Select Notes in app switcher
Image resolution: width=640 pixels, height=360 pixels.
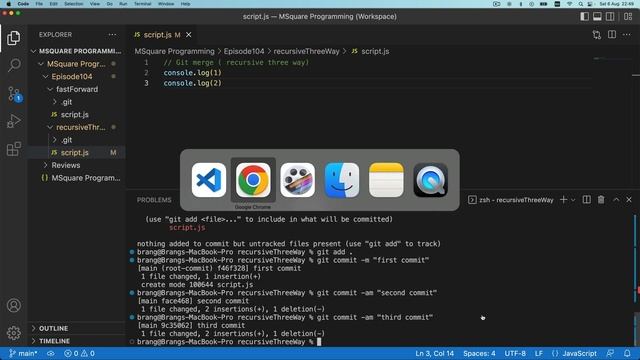[x=386, y=180]
